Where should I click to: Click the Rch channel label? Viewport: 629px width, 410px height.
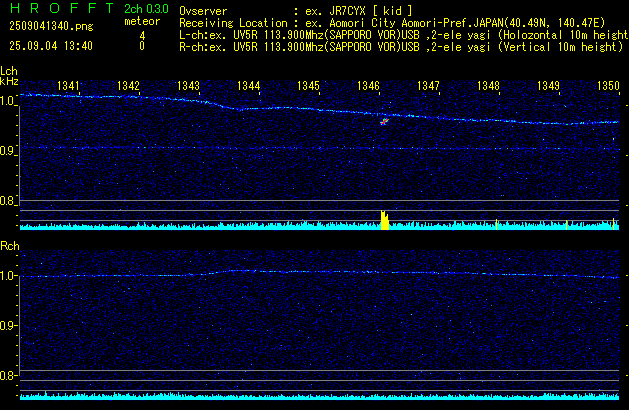(10, 246)
